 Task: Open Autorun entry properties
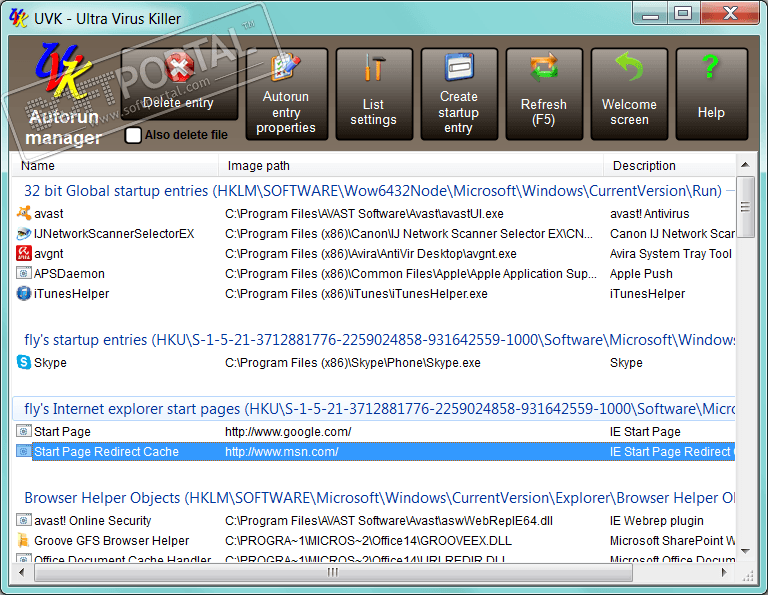[286, 94]
